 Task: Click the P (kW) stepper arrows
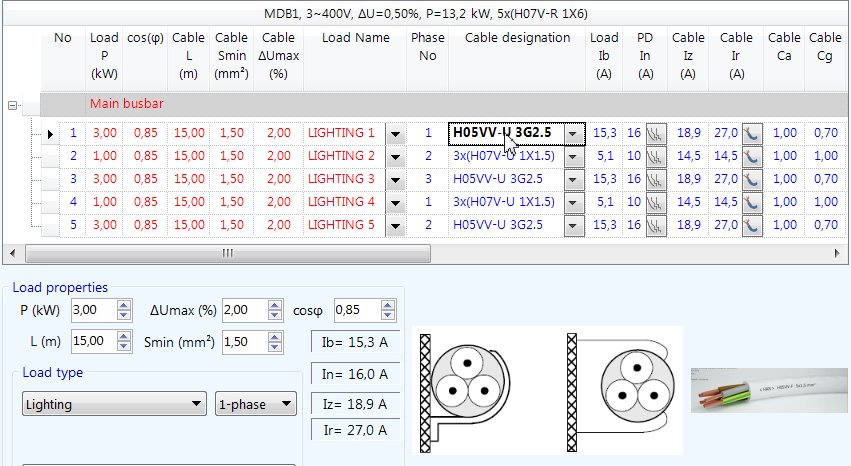click(x=124, y=310)
